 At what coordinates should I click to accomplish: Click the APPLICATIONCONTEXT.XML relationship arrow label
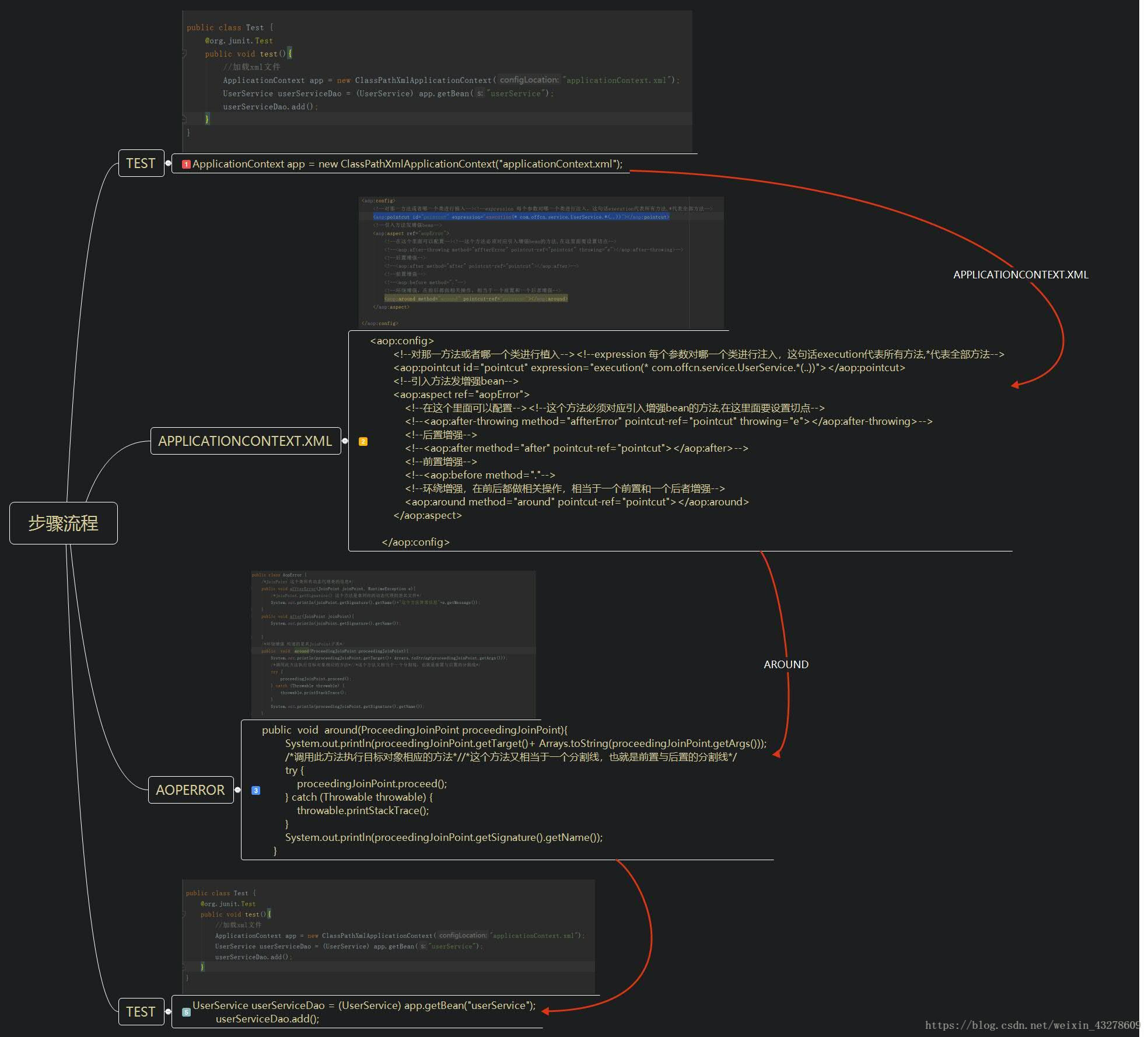[1021, 275]
